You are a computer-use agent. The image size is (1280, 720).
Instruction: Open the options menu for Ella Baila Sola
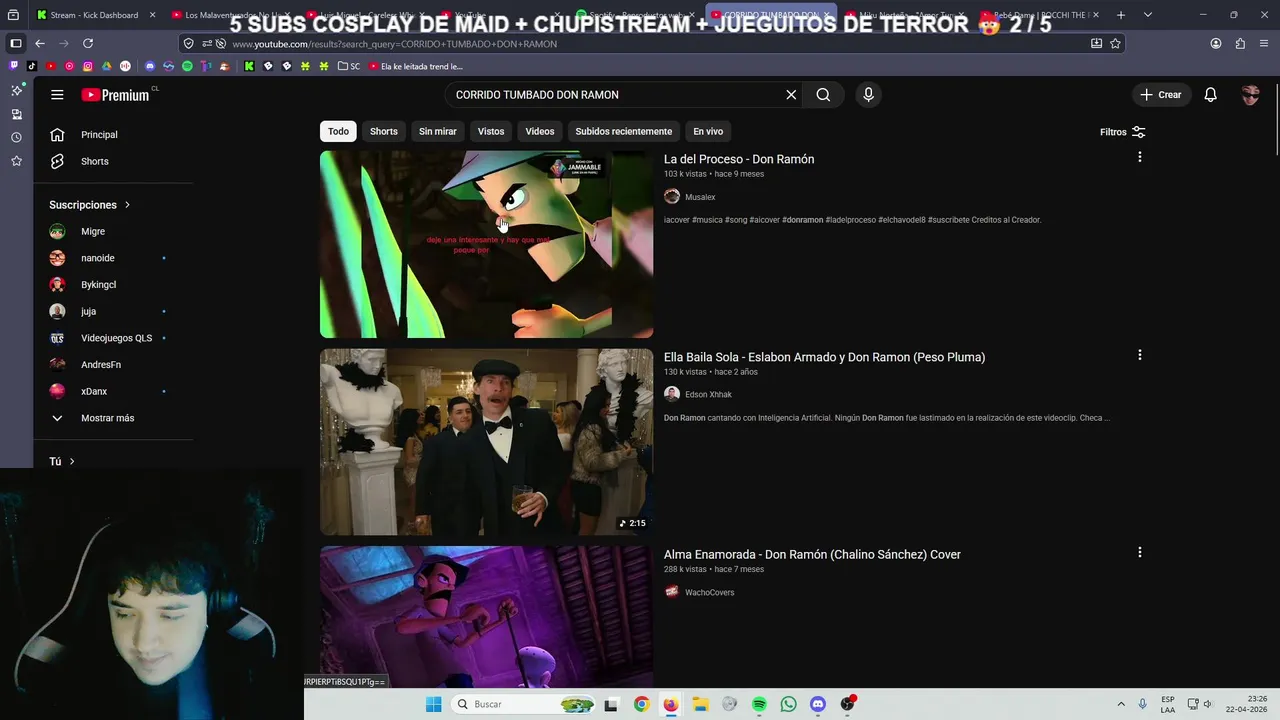coord(1139,355)
